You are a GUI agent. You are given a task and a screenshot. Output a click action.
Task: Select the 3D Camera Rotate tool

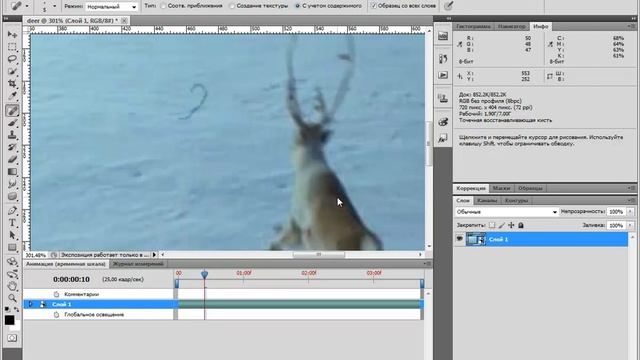pyautogui.click(x=12, y=274)
